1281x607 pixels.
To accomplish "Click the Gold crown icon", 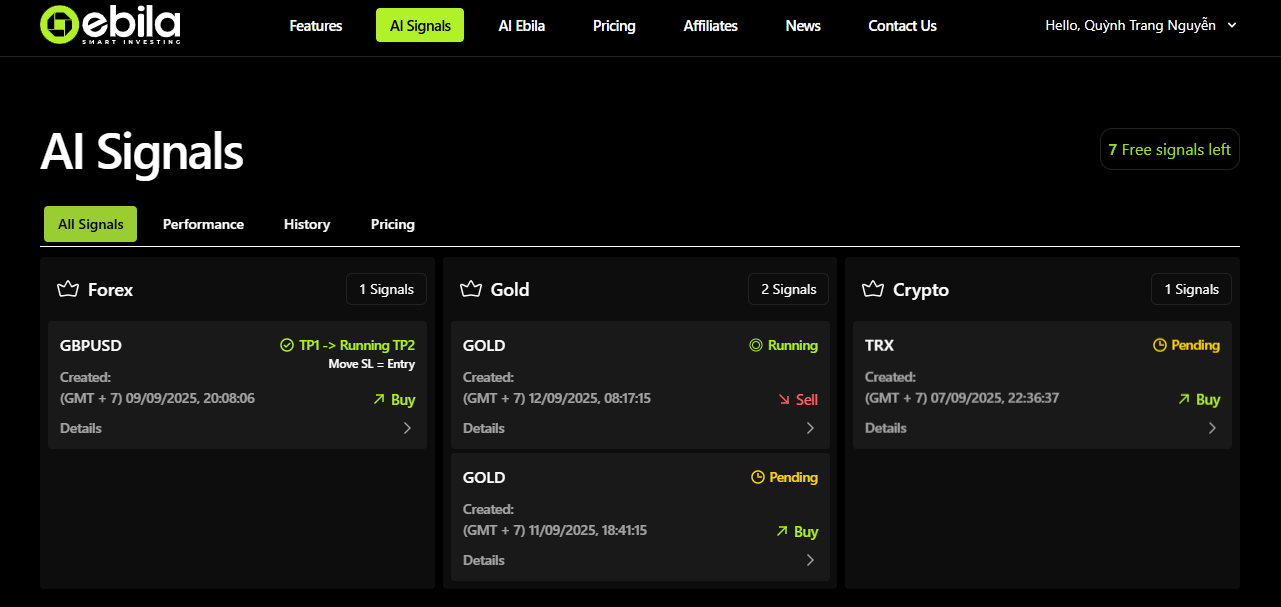I will [x=471, y=289].
